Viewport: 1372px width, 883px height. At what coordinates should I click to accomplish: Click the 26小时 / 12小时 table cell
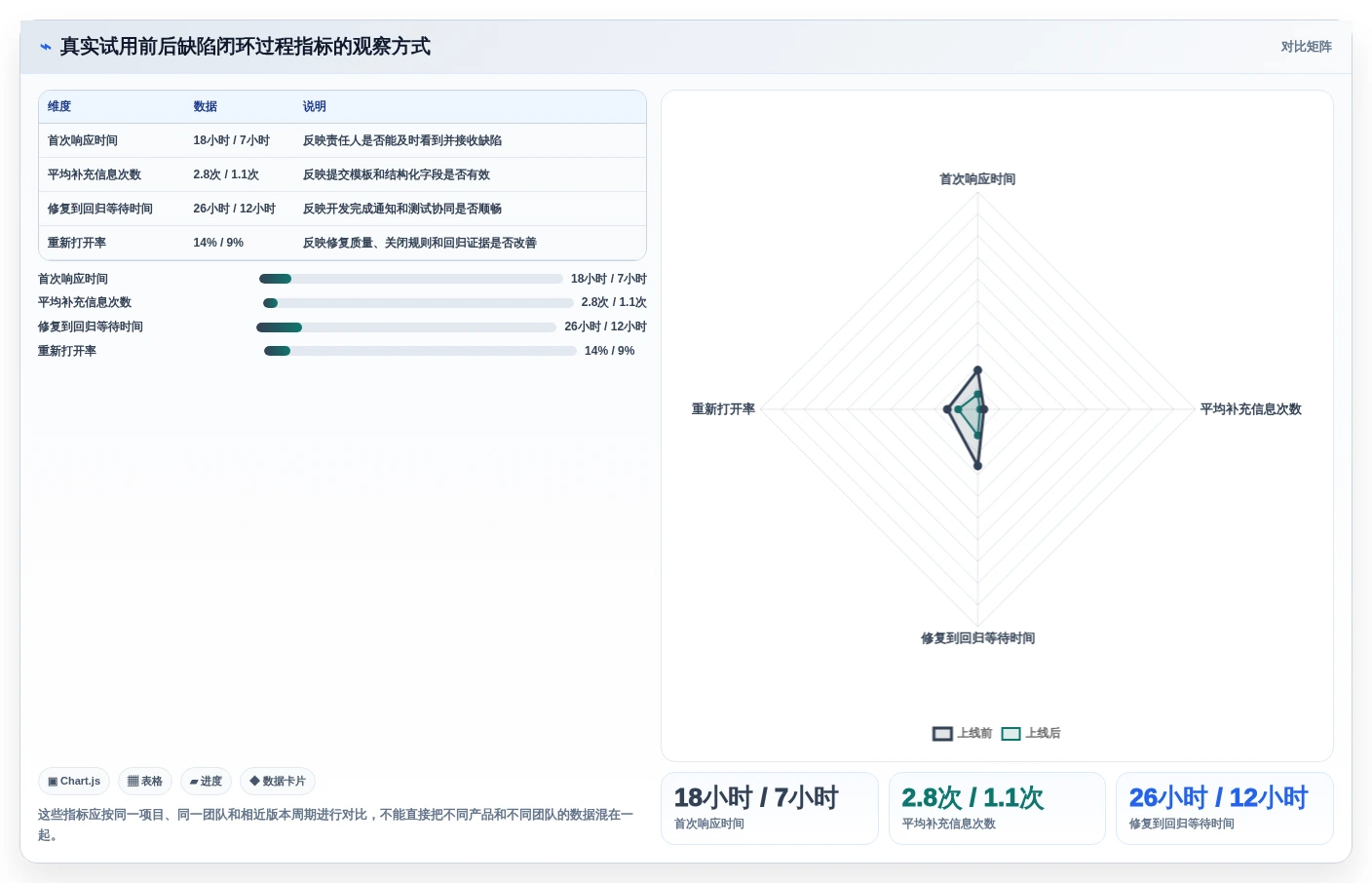tap(234, 210)
